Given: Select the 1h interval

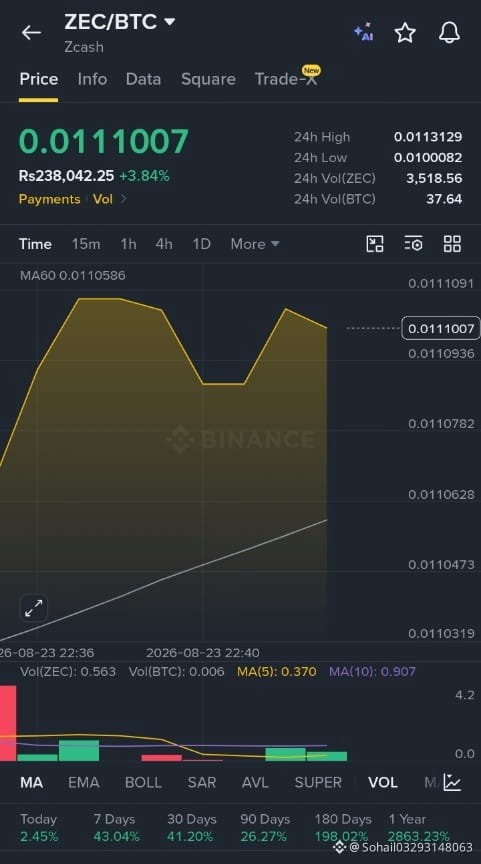Looking at the screenshot, I should (x=128, y=244).
